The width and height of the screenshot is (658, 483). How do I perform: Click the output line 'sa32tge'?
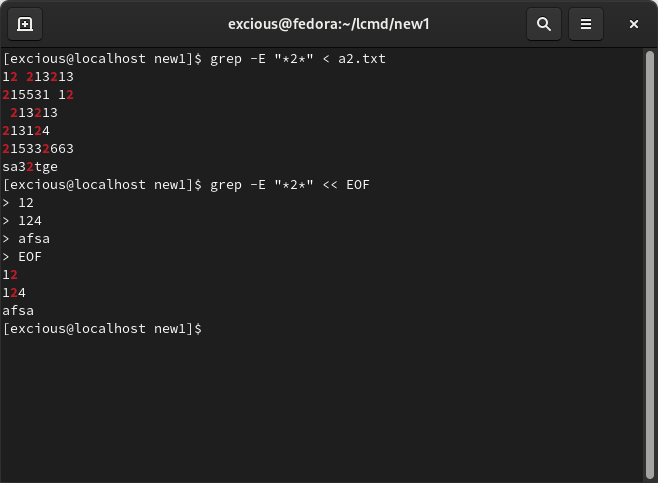[x=30, y=167]
